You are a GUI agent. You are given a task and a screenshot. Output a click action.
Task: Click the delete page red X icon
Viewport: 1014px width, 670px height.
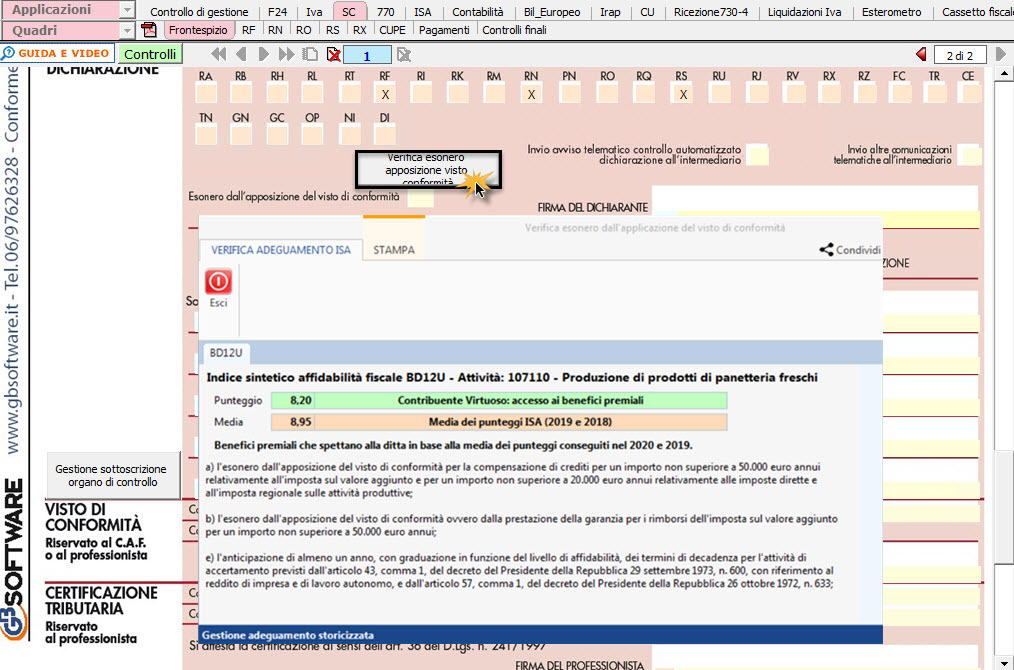333,54
